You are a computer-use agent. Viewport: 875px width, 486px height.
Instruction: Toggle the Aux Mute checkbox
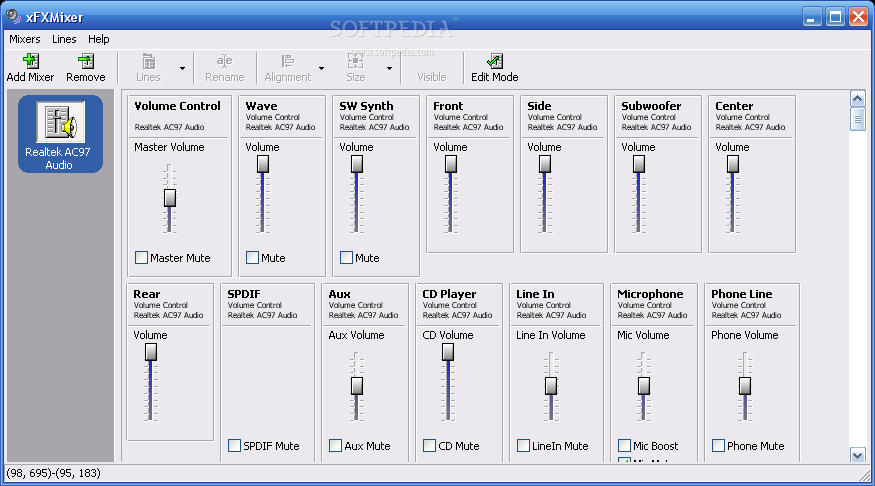335,446
